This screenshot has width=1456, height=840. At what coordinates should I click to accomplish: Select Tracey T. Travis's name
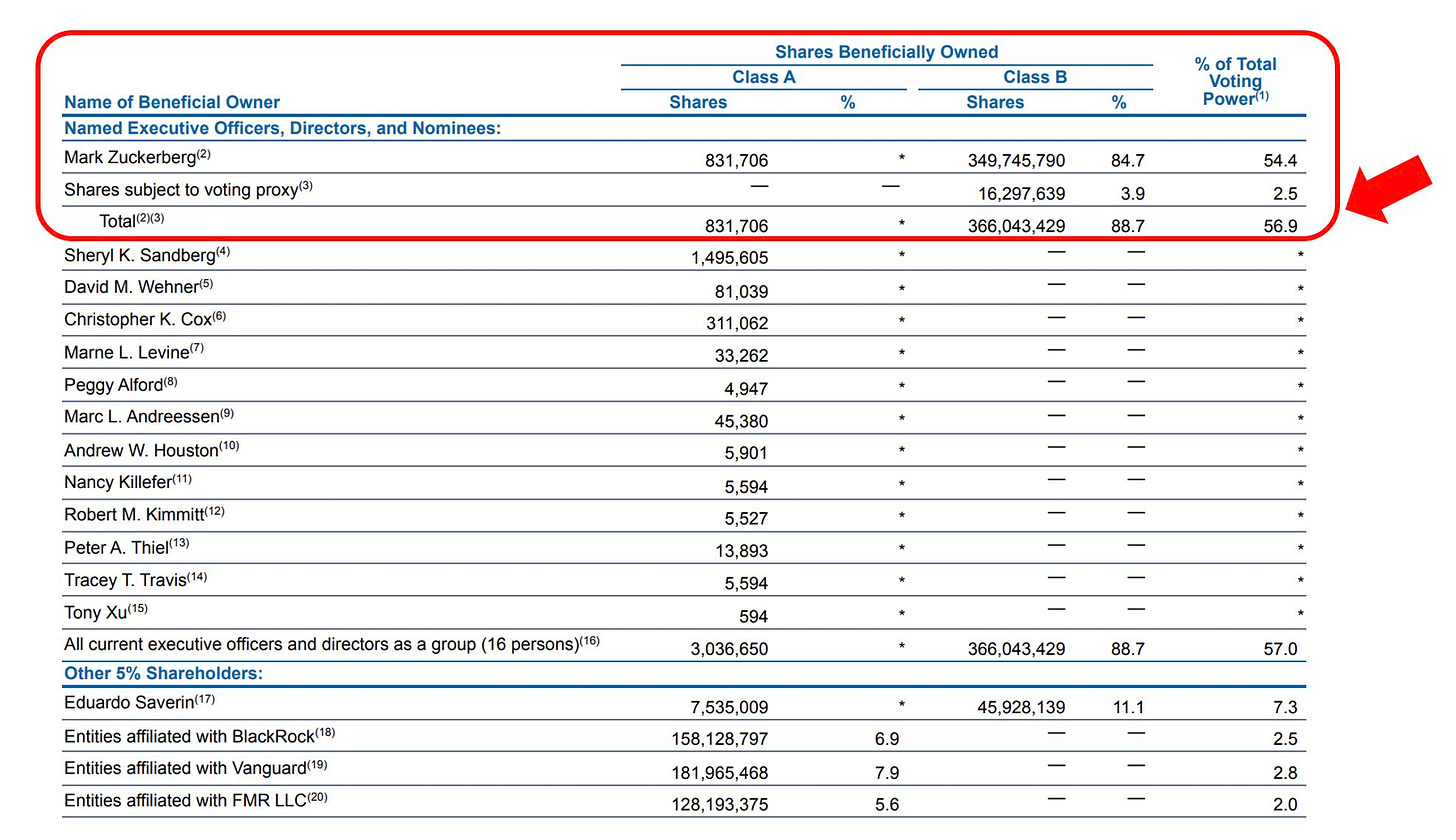pyautogui.click(x=136, y=580)
